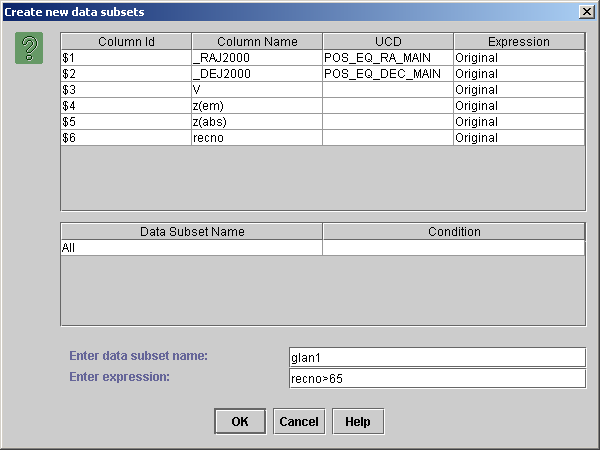
Task: Click Original expression in _RAJ2000 row
Action: (519, 57)
